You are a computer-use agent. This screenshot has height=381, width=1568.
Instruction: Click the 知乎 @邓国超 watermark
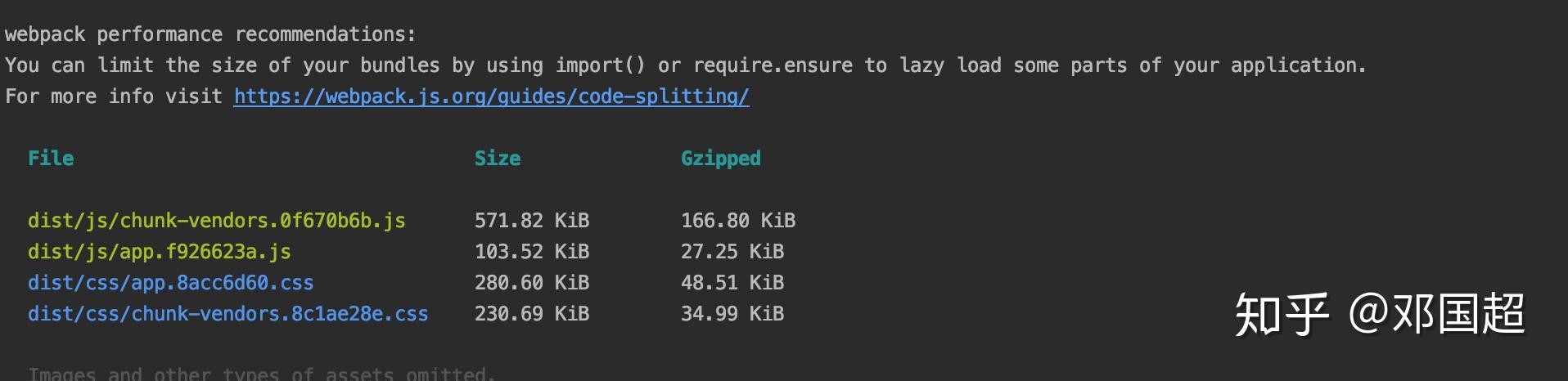(1380, 315)
